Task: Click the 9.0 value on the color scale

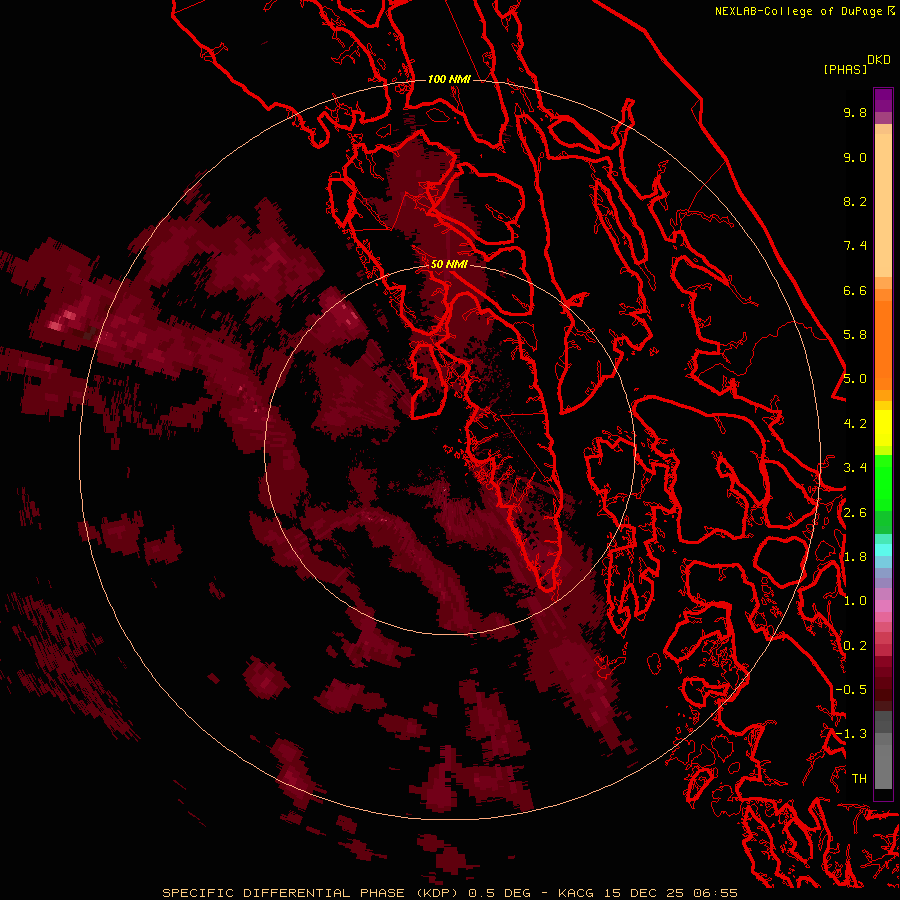Action: 855,157
